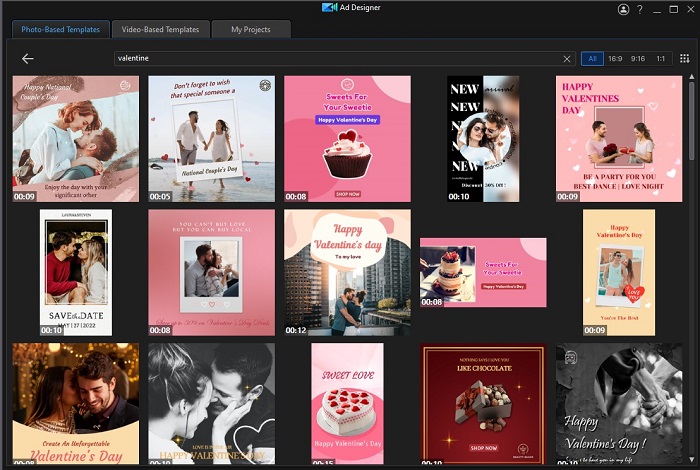Image resolution: width=700 pixels, height=470 pixels.
Task: Choose the NEW arrival vertical template
Action: 483,139
